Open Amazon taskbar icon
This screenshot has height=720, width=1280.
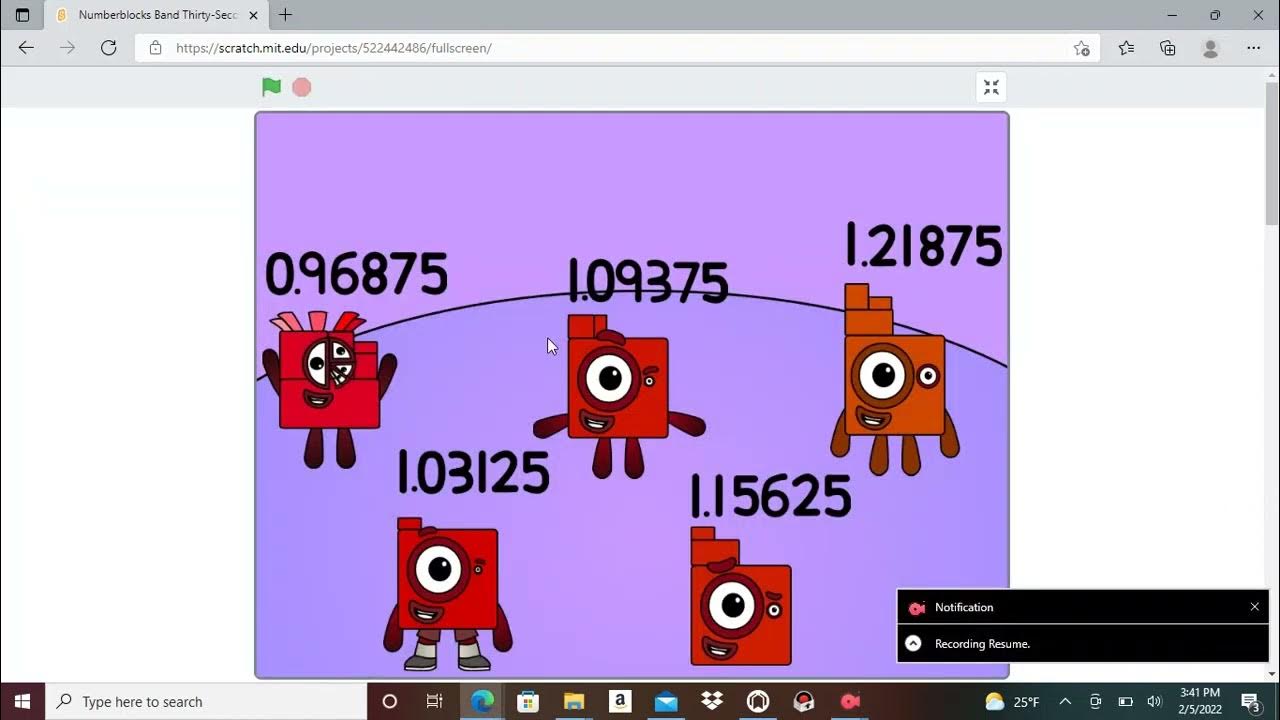point(620,701)
